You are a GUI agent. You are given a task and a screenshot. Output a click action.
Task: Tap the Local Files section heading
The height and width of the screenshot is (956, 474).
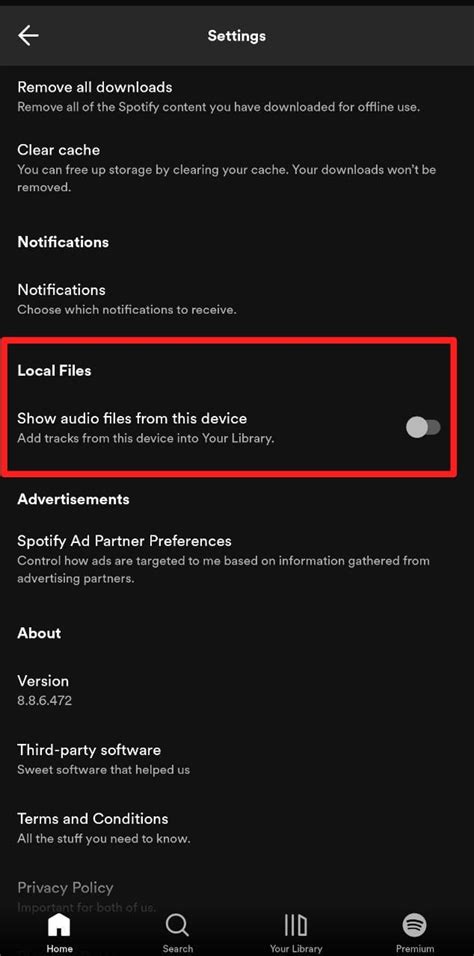(x=54, y=370)
